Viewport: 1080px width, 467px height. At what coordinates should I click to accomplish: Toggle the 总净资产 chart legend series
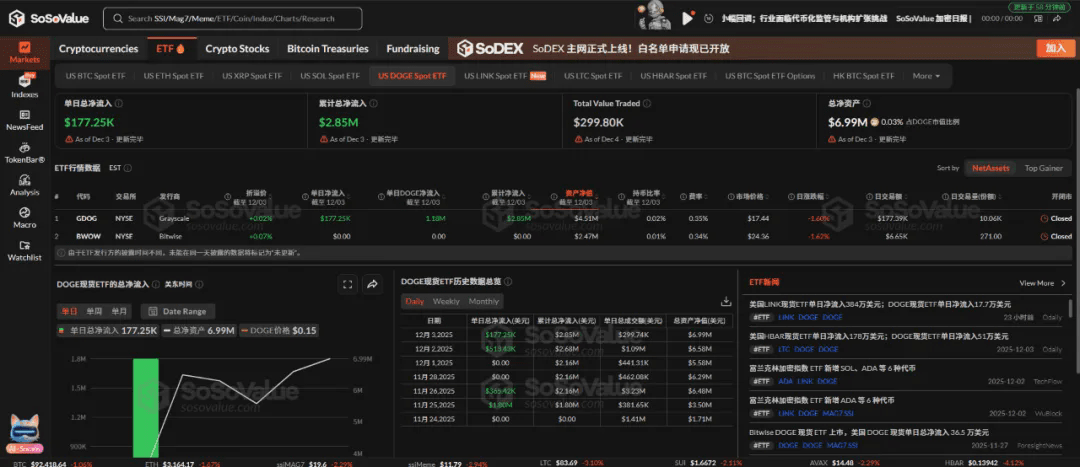coord(199,331)
